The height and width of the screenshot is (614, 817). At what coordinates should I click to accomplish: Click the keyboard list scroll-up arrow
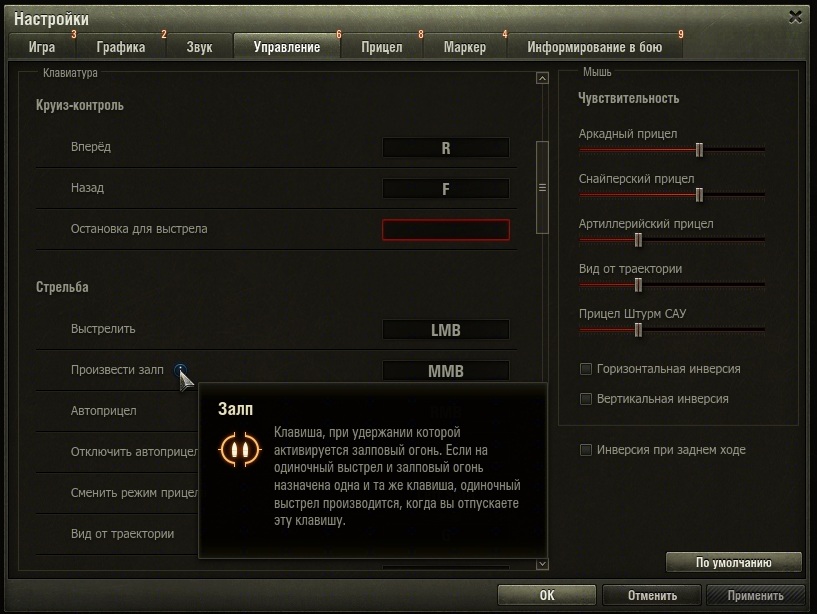pos(542,78)
